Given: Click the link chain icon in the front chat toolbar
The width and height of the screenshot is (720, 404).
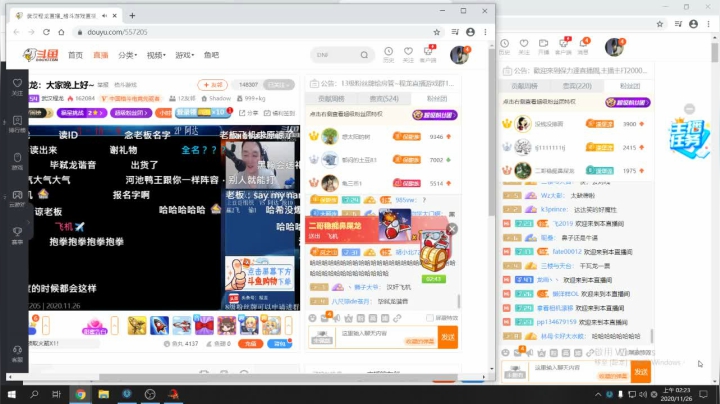Looking at the screenshot, I should 397,318.
